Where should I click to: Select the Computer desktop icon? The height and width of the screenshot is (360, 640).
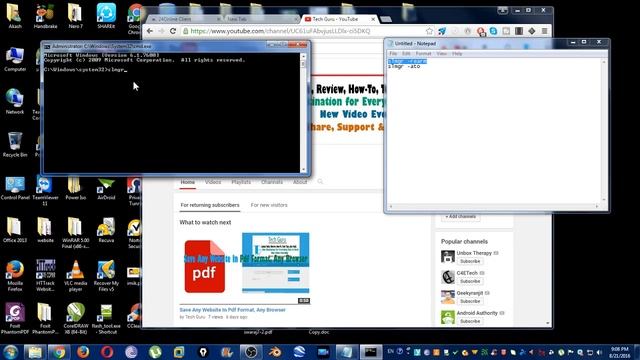(x=15, y=59)
